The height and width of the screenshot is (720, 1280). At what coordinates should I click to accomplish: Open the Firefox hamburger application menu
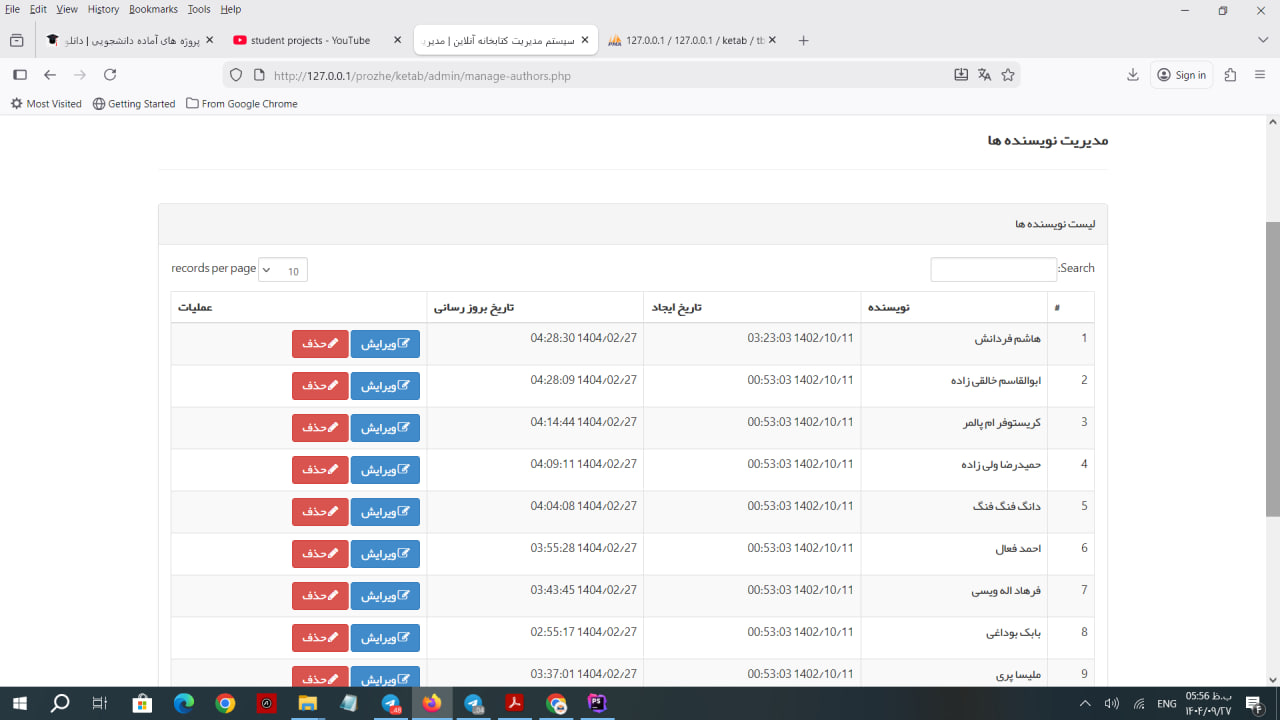tap(1260, 75)
